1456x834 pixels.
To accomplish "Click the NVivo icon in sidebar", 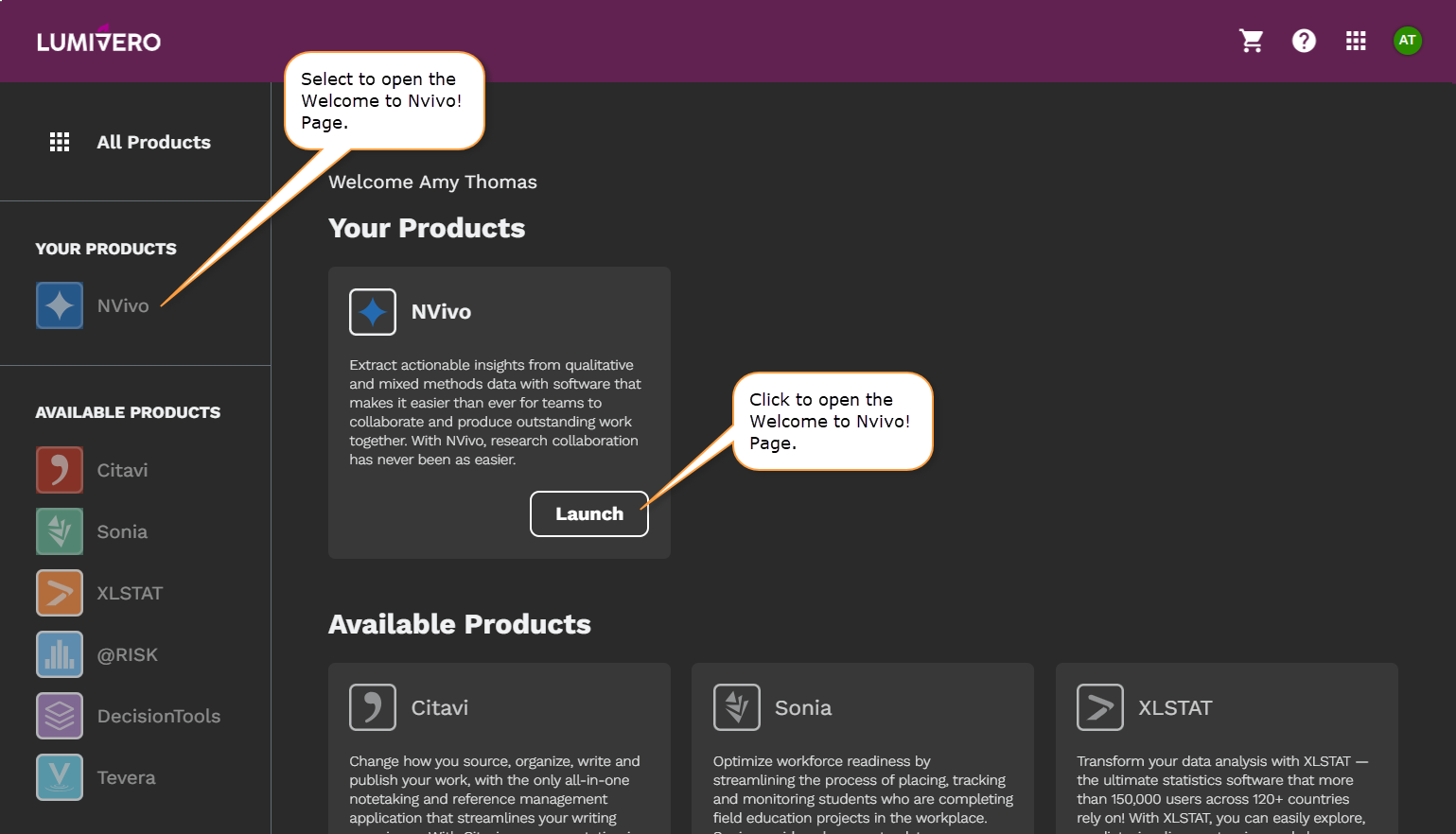I will 60,305.
